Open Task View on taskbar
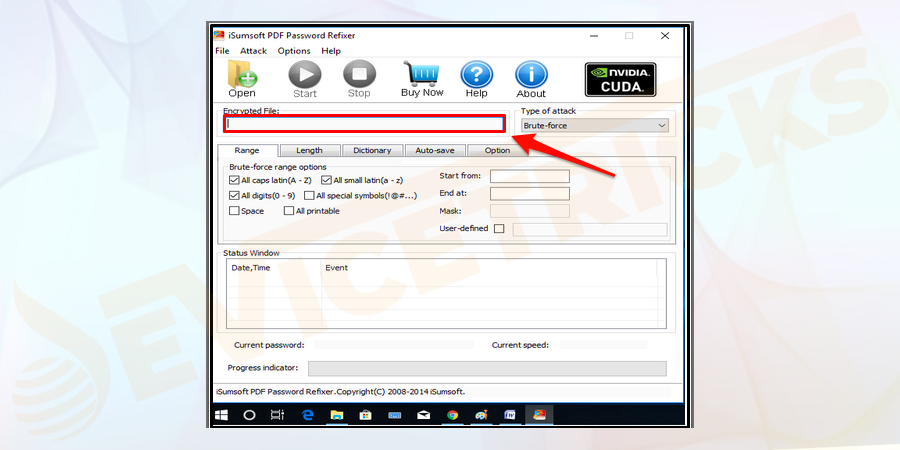900x450 pixels. click(277, 415)
